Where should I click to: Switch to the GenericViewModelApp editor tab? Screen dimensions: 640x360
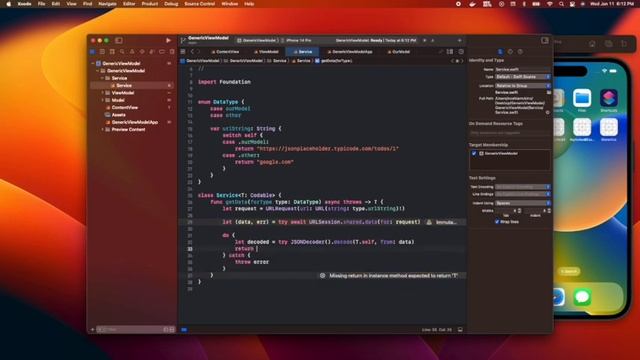pyautogui.click(x=350, y=52)
